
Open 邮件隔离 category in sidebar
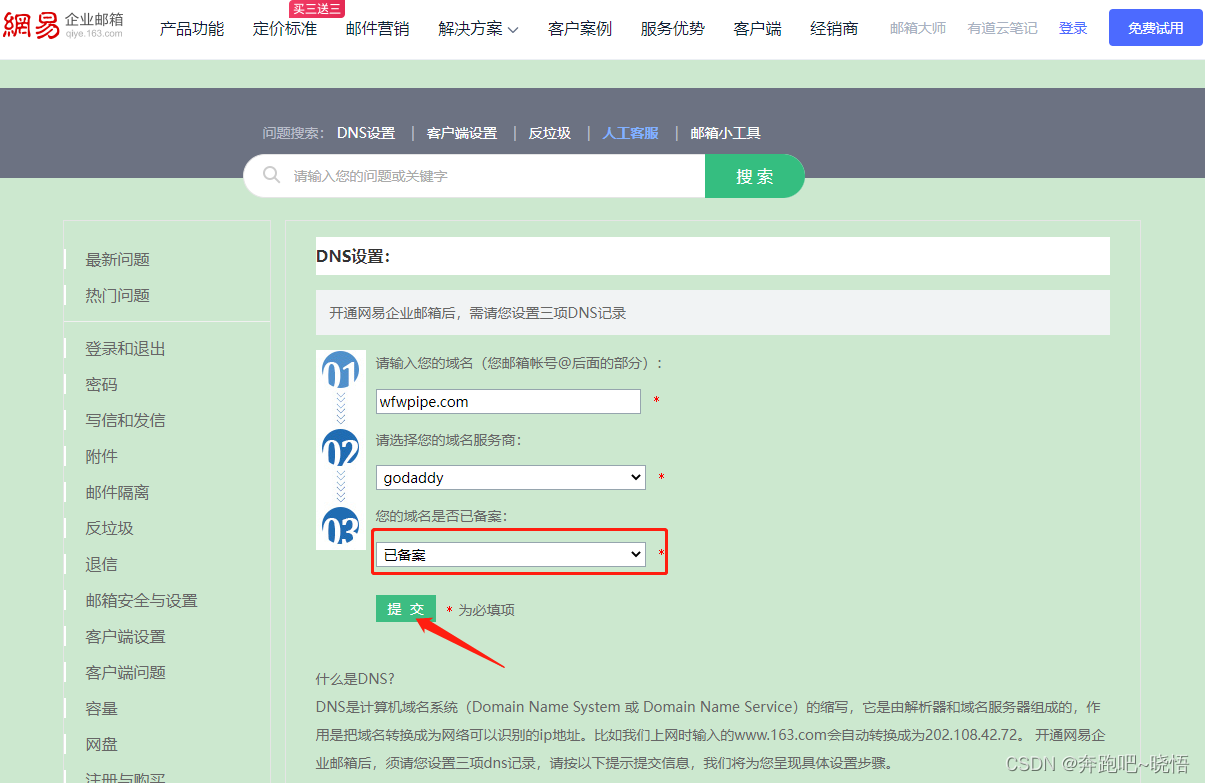(x=118, y=493)
